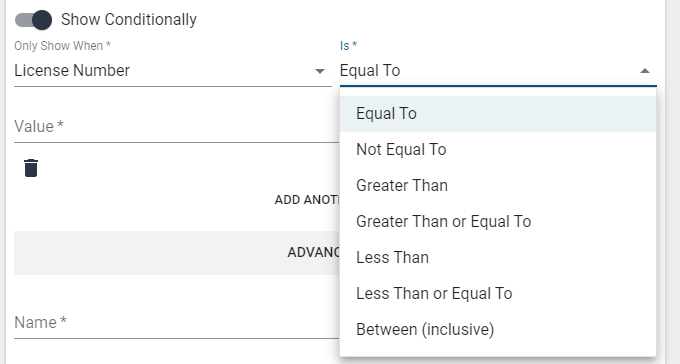Screen dimensions: 680x364
Task: Click the Equal To value in the Is field
Action: (370, 71)
